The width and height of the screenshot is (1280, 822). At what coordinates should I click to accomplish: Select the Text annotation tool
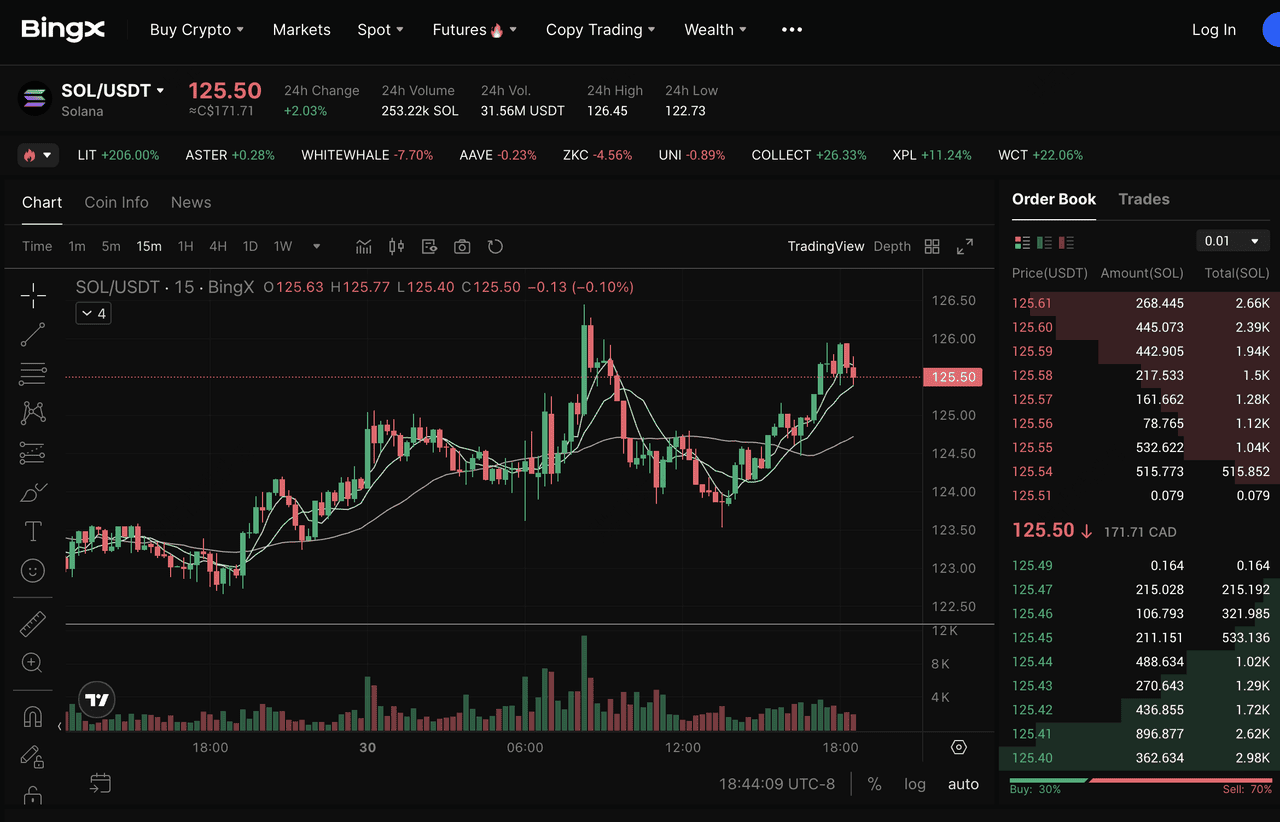coord(33,531)
